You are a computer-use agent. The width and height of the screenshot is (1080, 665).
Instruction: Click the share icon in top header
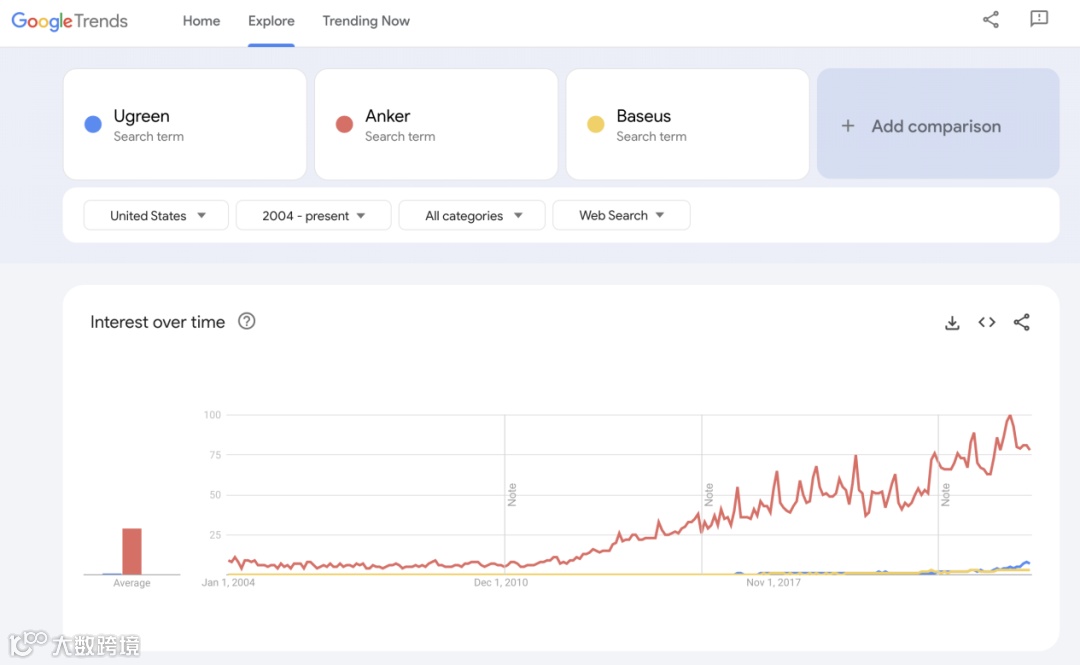click(991, 20)
